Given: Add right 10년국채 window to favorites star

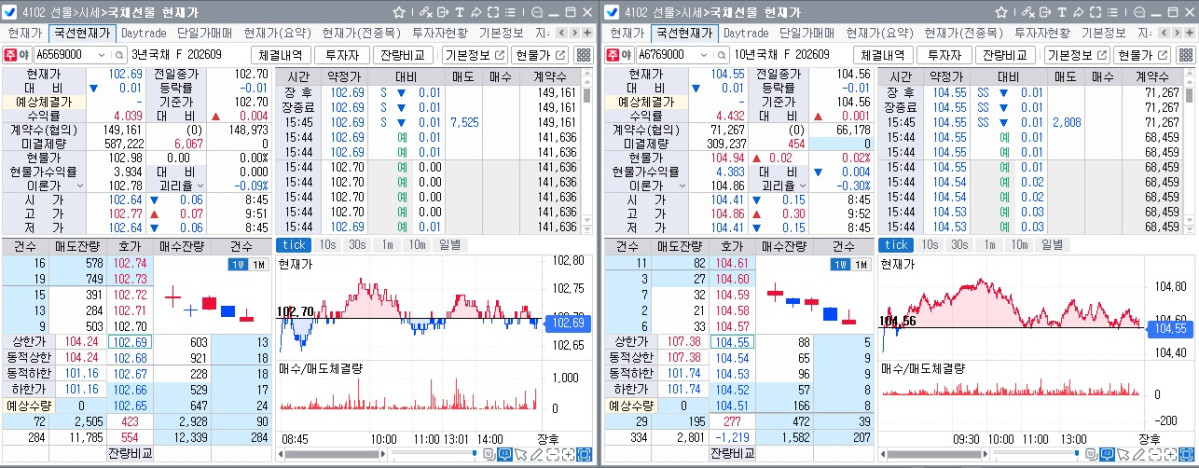Looking at the screenshot, I should [x=1001, y=12].
